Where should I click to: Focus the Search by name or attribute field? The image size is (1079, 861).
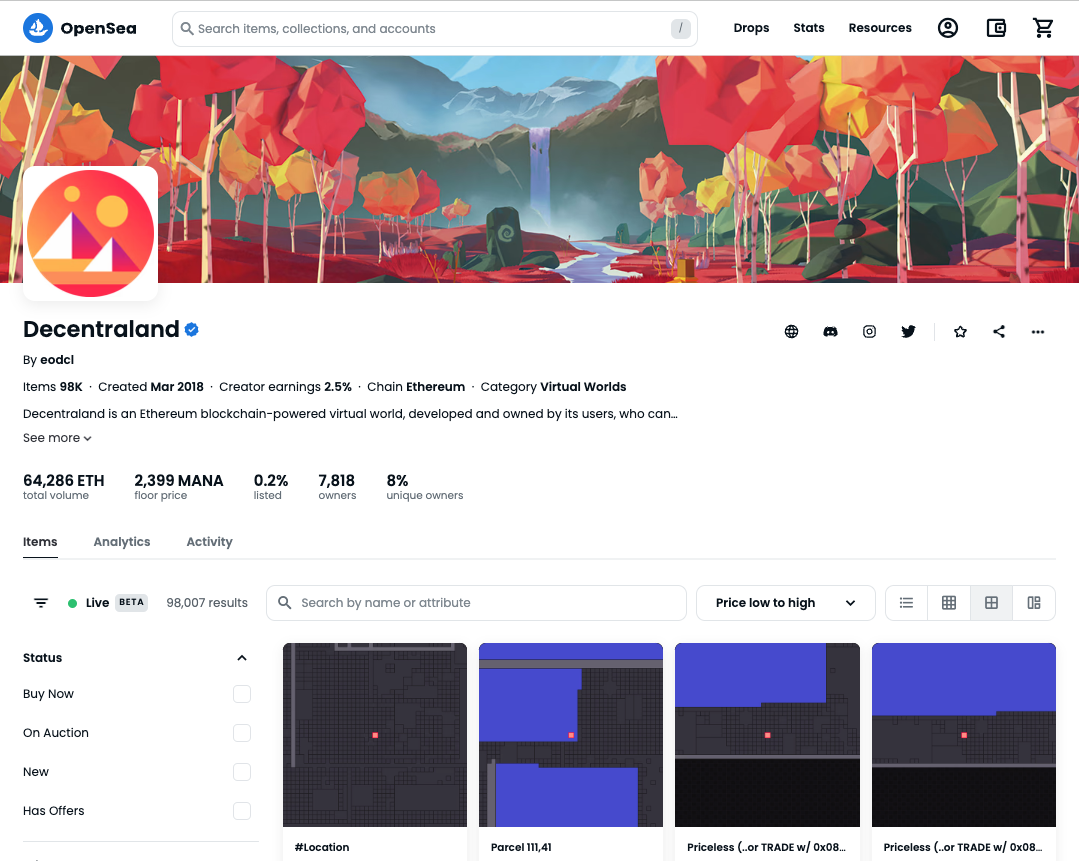tap(476, 603)
